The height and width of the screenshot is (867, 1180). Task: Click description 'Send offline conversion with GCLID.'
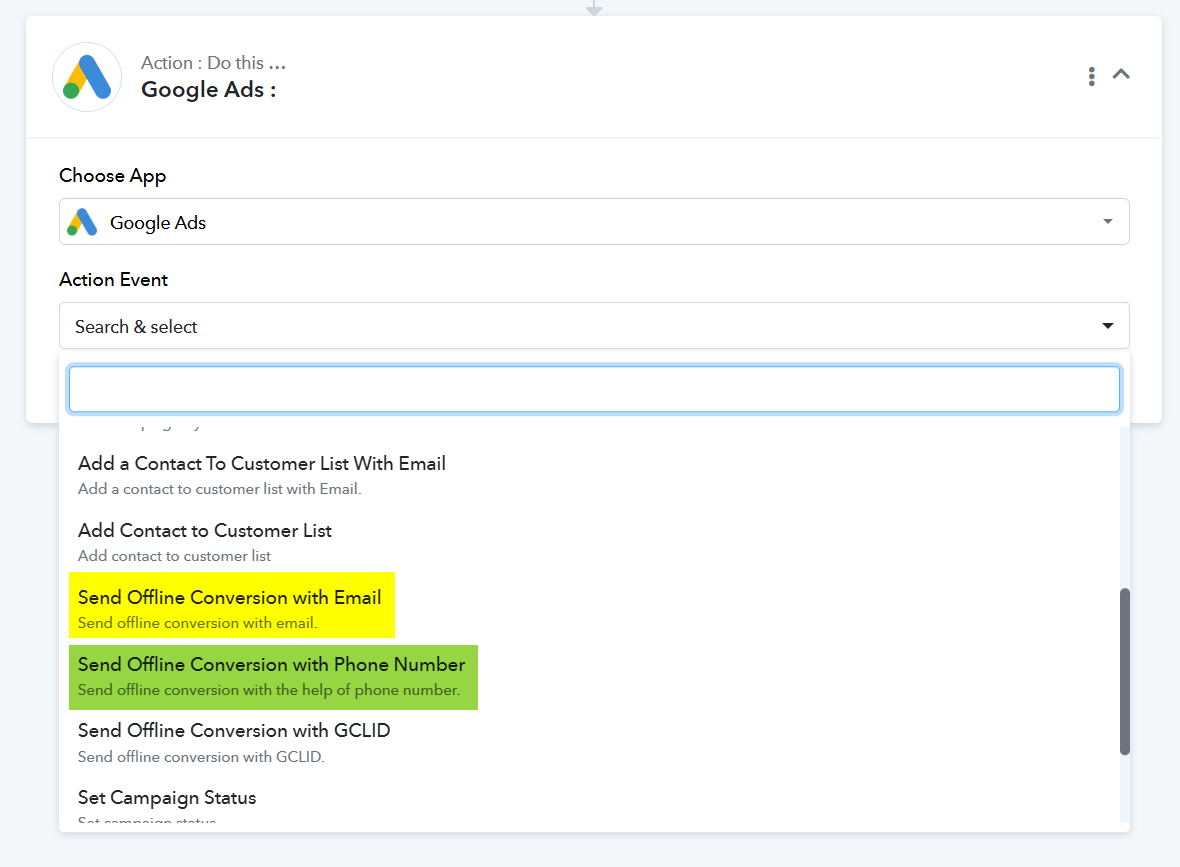201,756
